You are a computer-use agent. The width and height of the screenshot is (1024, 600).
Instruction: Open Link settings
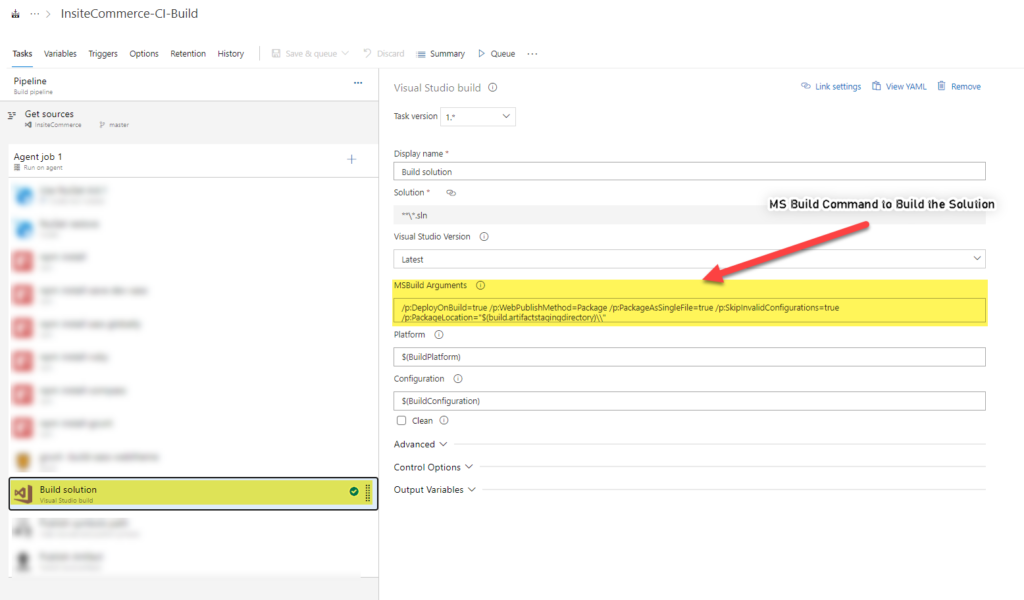831,86
